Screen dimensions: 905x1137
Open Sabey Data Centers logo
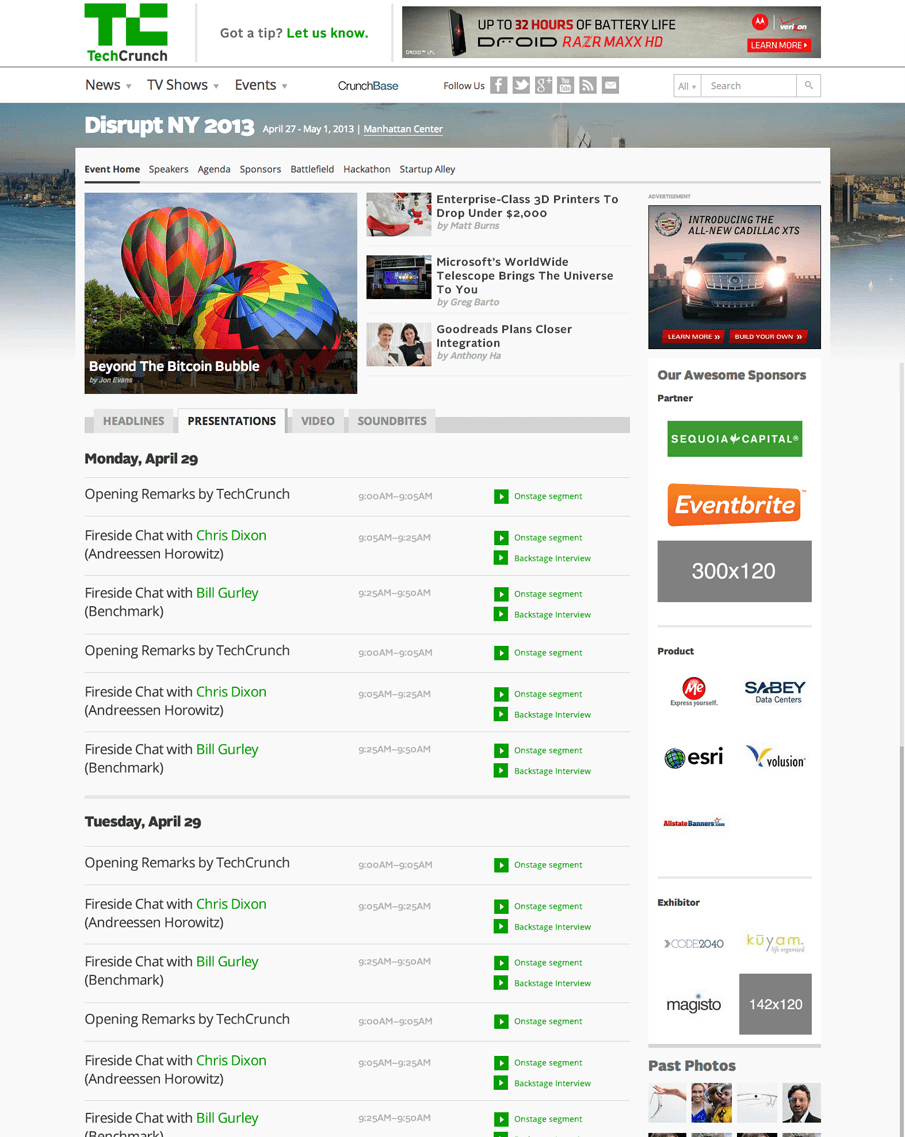click(774, 691)
